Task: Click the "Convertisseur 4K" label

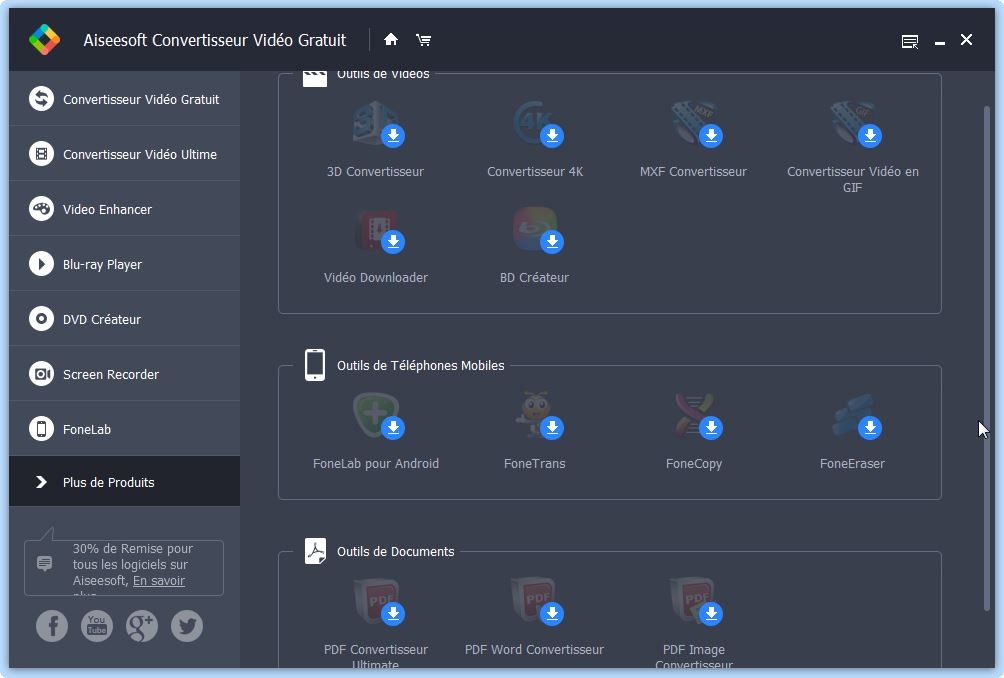Action: point(535,172)
